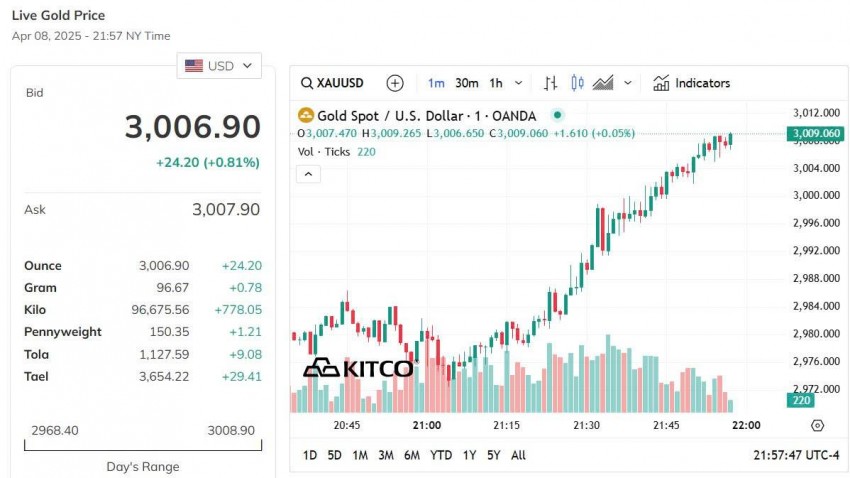Screen dimensions: 850x478
Task: Open the Indicators panel
Action: (x=691, y=83)
